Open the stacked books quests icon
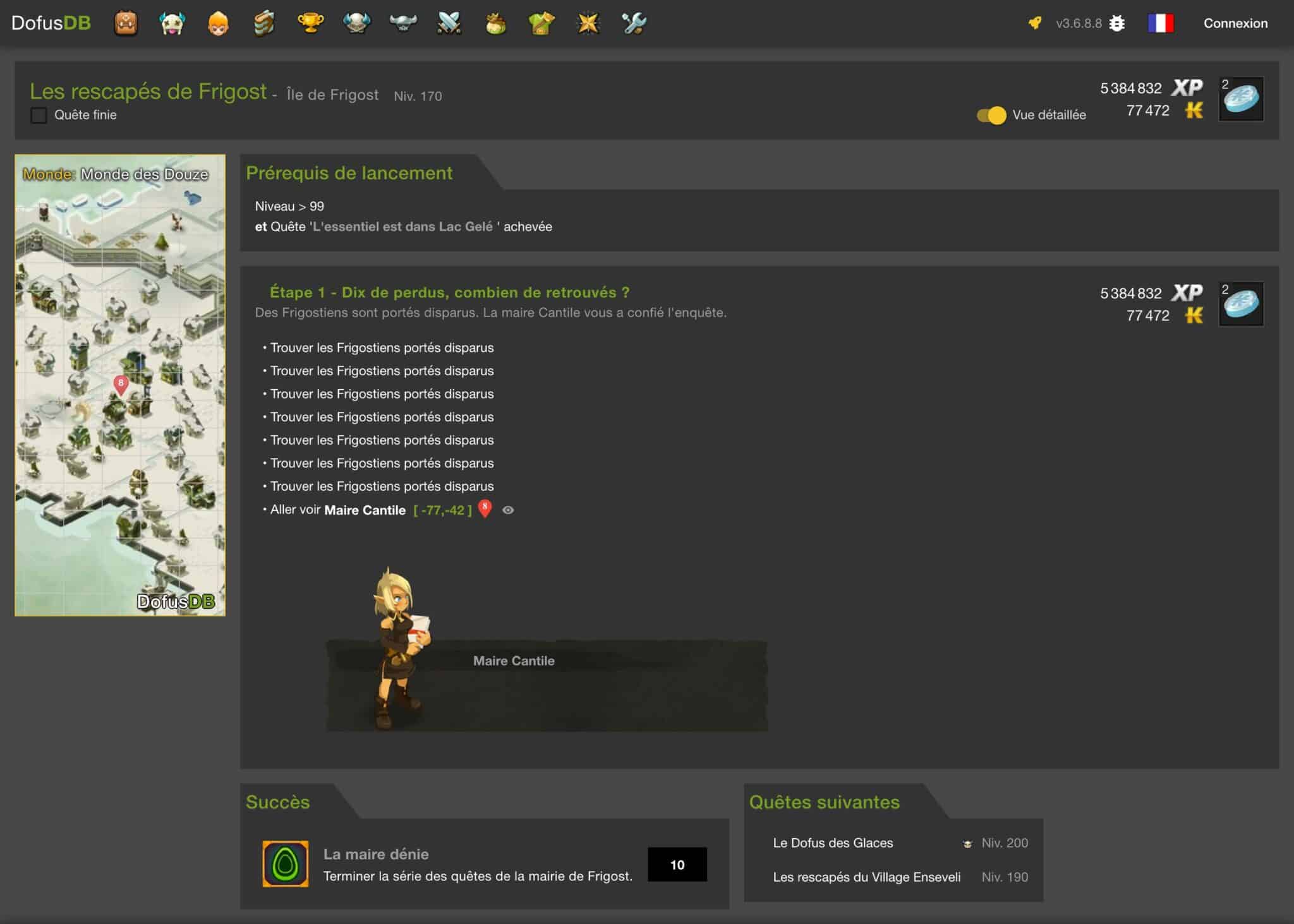This screenshot has width=1294, height=924. tap(264, 23)
